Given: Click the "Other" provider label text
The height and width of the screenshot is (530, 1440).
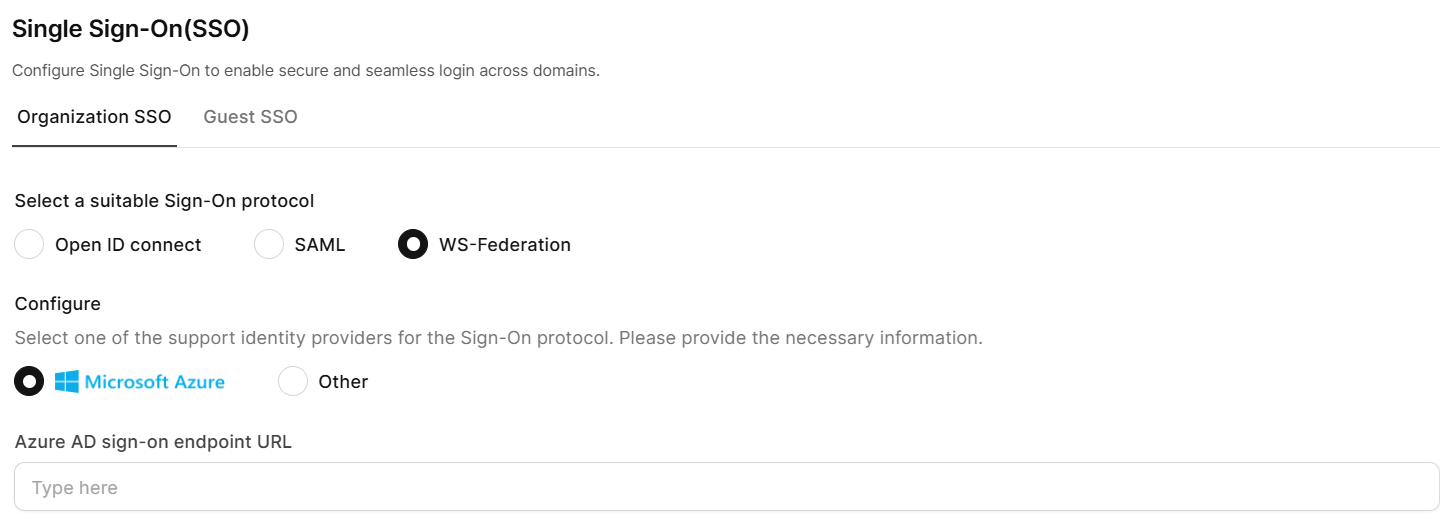Looking at the screenshot, I should pos(343,382).
